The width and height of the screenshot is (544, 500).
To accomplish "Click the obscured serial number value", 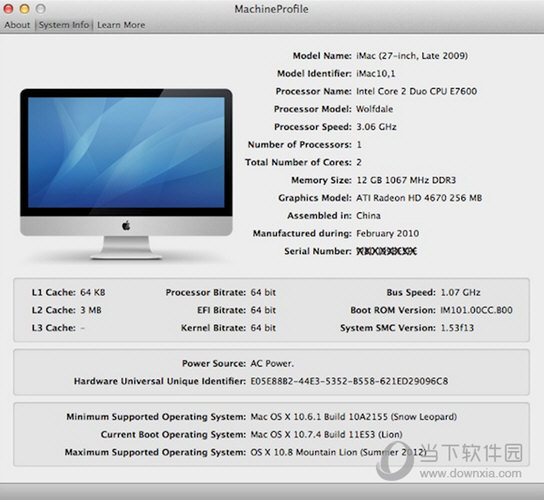I will pyautogui.click(x=386, y=251).
